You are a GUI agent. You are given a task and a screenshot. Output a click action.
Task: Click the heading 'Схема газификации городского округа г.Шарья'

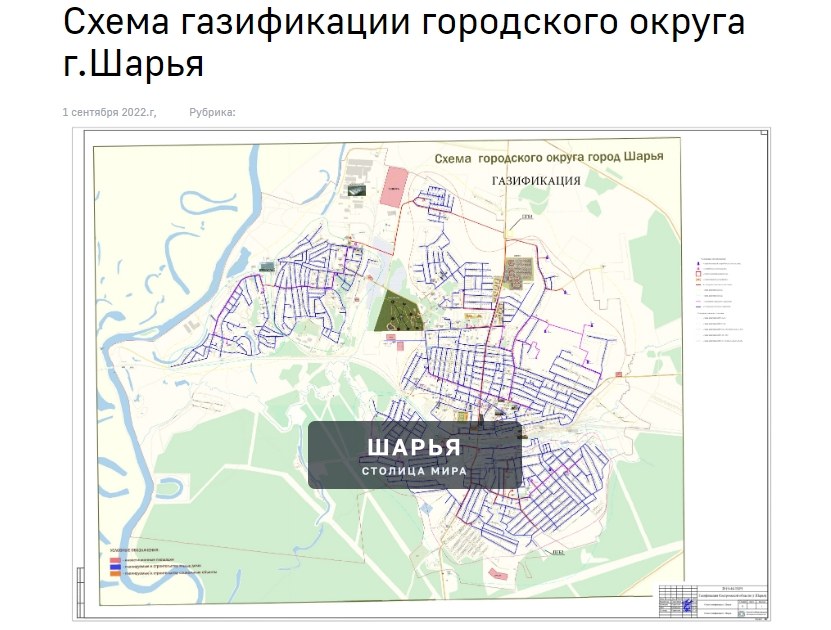(x=404, y=42)
